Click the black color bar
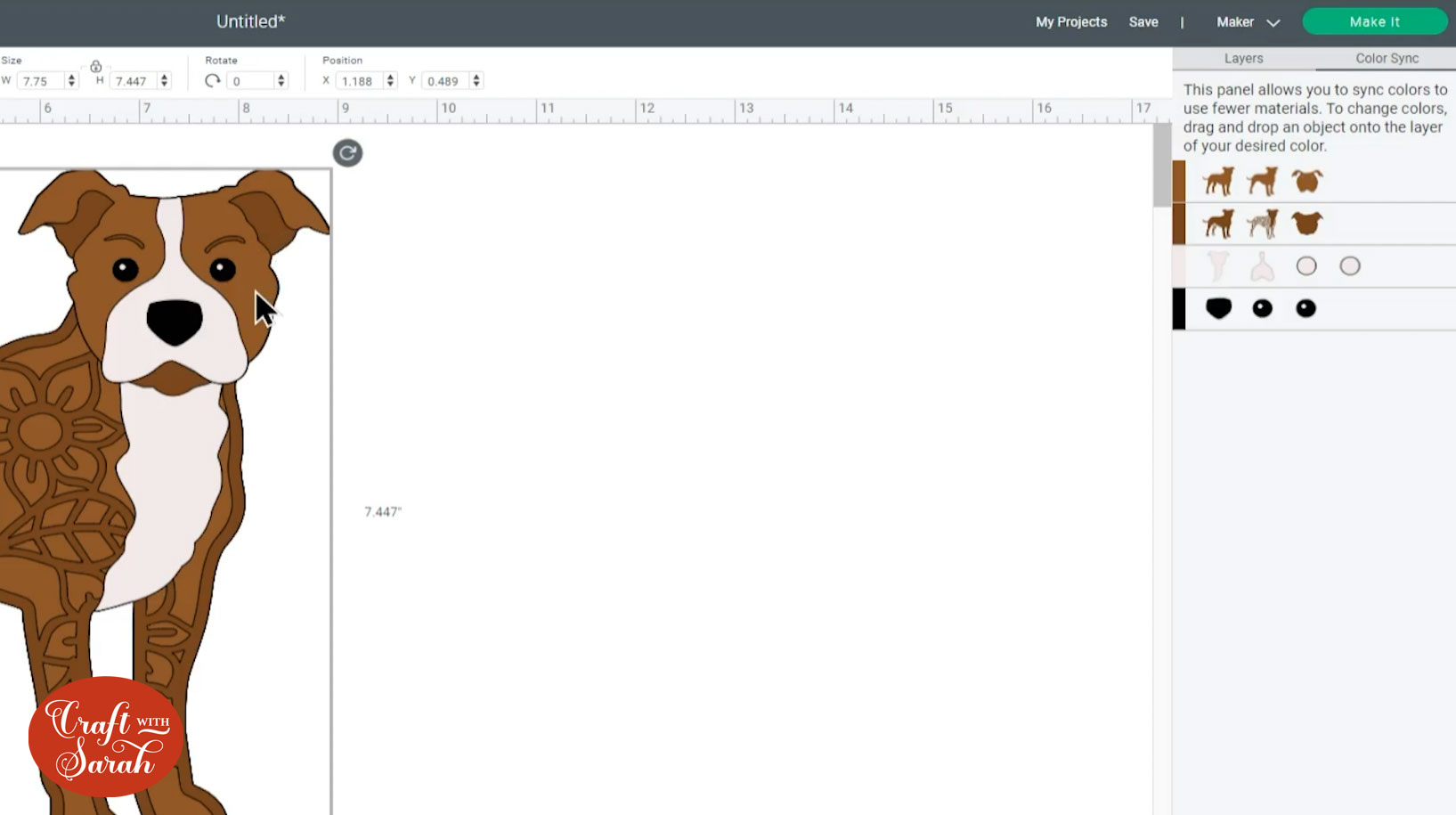1456x815 pixels. tap(1179, 308)
